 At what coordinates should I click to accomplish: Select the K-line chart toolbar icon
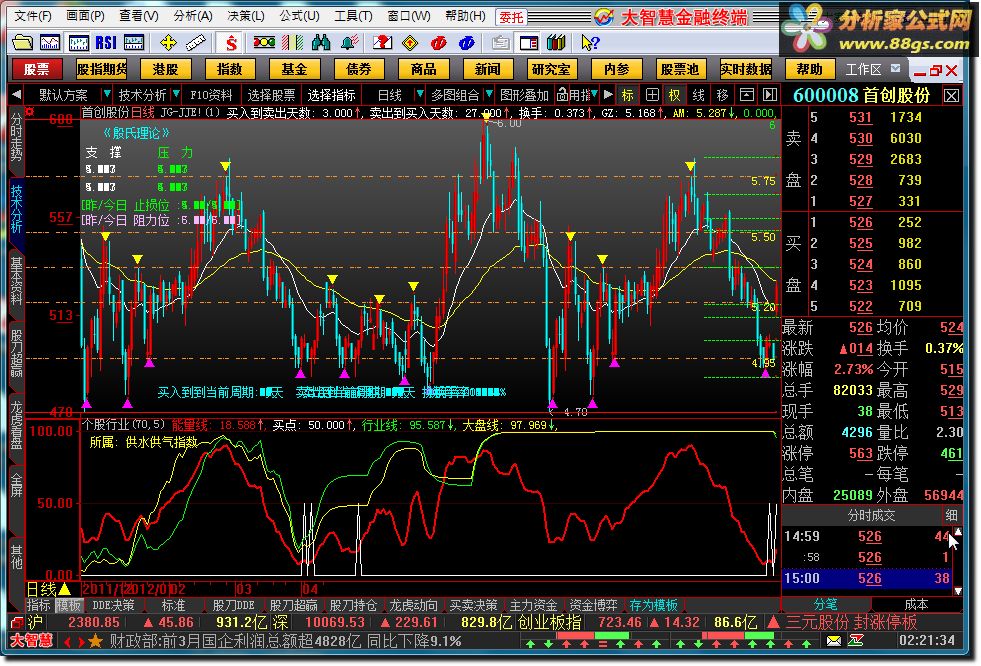pyautogui.click(x=78, y=43)
